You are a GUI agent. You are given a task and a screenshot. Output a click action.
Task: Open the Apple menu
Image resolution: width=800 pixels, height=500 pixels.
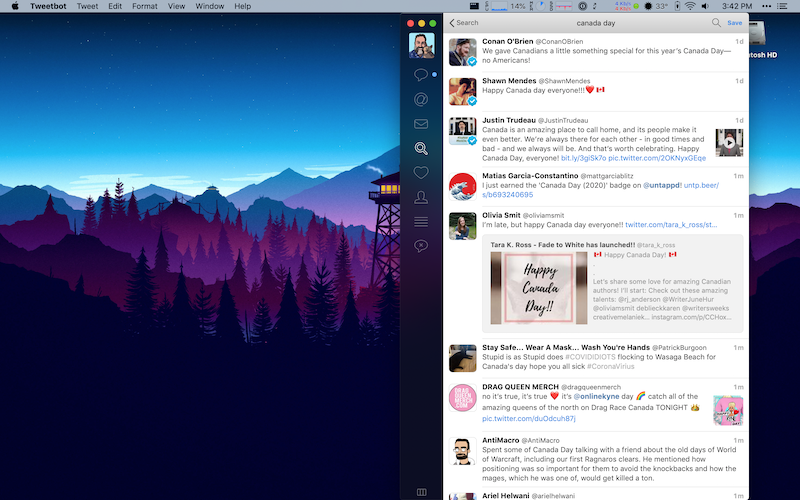coord(15,6)
